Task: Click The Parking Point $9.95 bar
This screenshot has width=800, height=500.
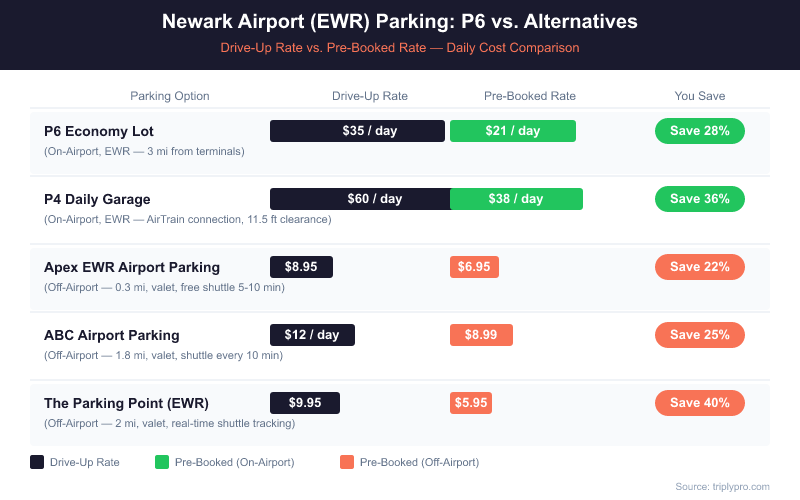Action: tap(305, 403)
